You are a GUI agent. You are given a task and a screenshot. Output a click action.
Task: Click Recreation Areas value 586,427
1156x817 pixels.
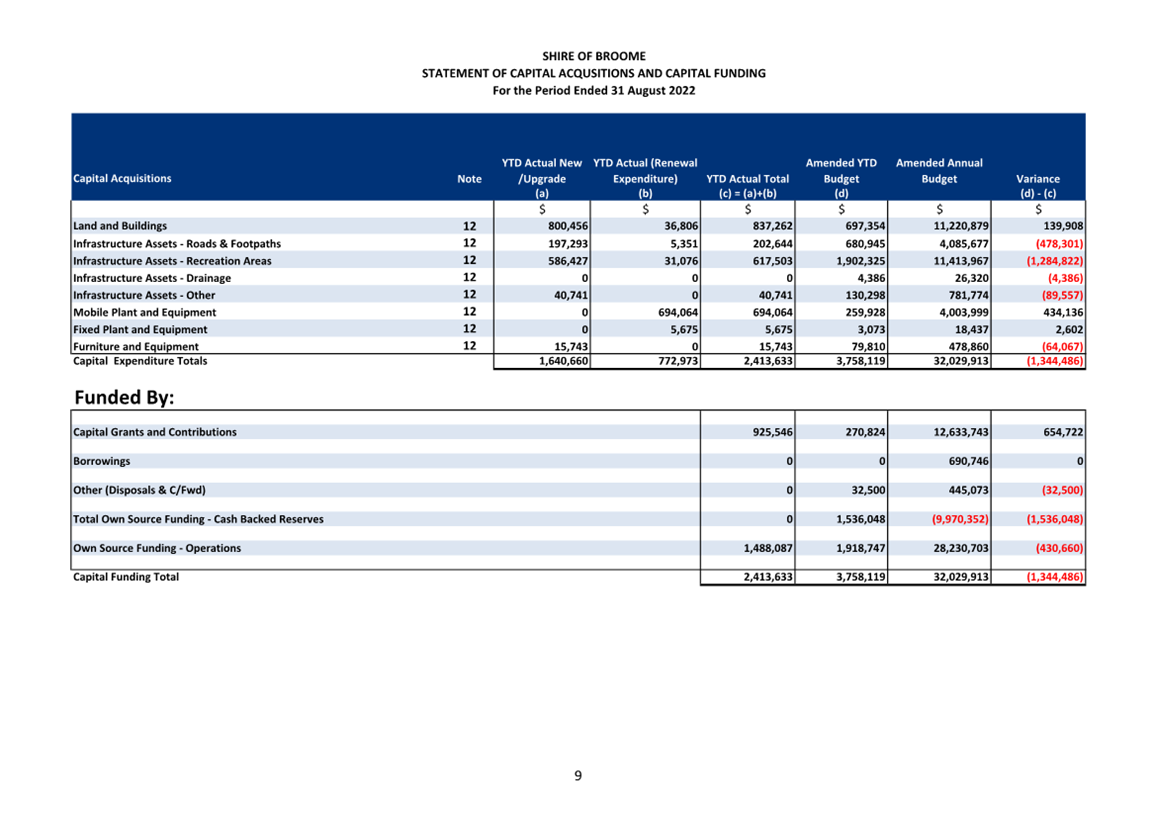click(568, 261)
